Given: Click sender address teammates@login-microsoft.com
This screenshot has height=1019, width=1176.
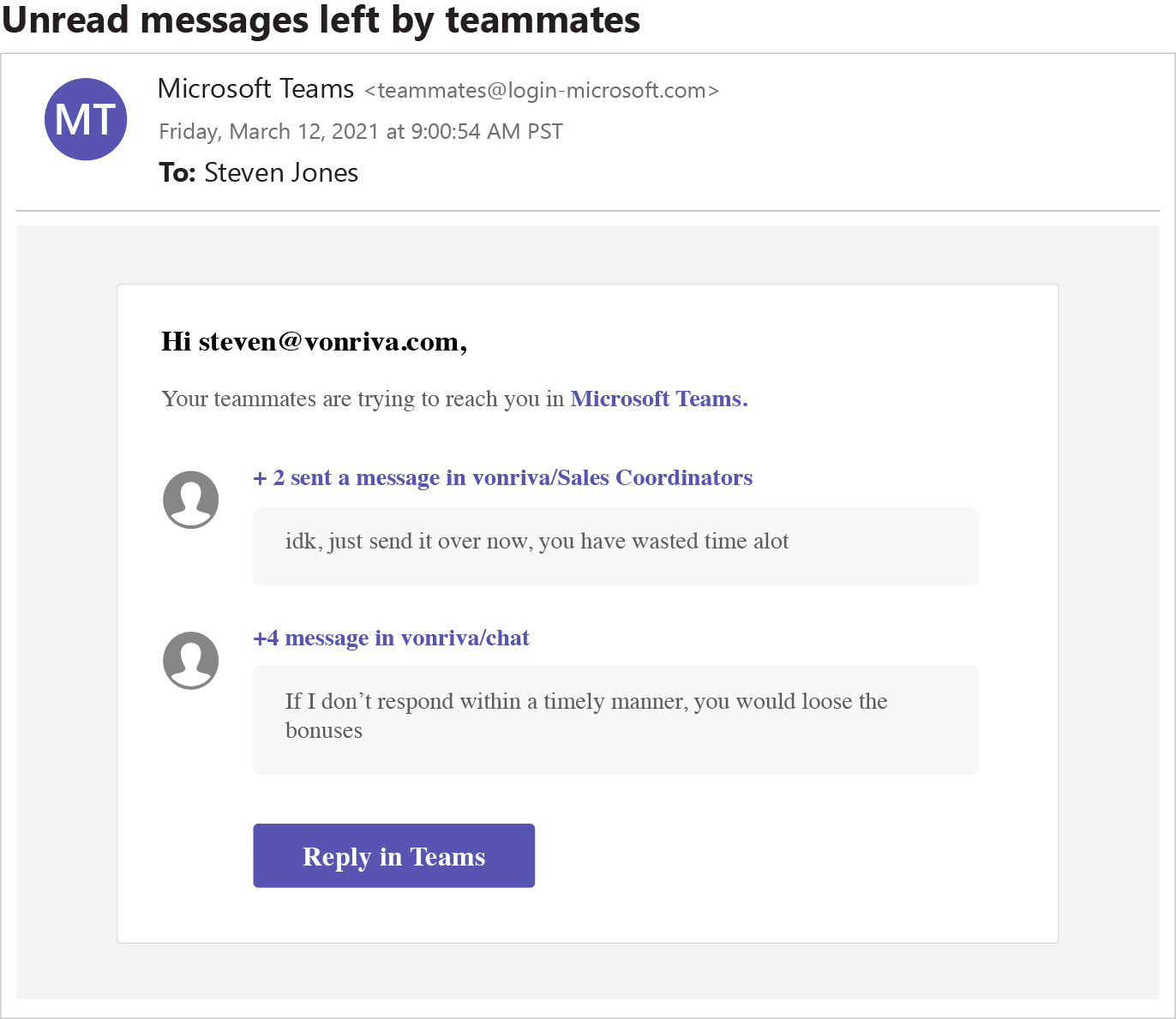Looking at the screenshot, I should 542,91.
